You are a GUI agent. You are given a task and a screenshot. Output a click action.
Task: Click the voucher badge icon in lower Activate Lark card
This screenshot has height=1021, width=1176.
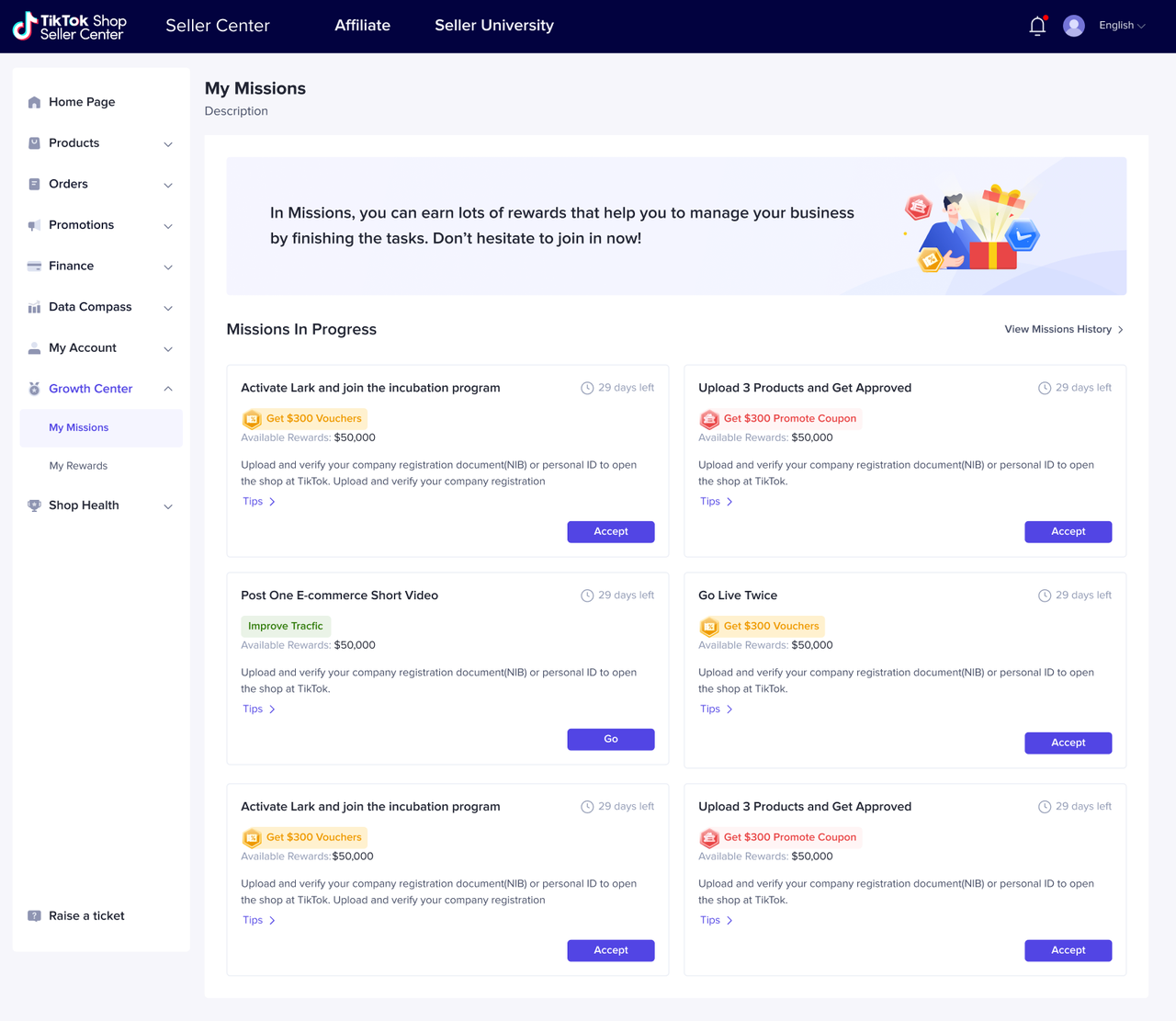[x=252, y=838]
